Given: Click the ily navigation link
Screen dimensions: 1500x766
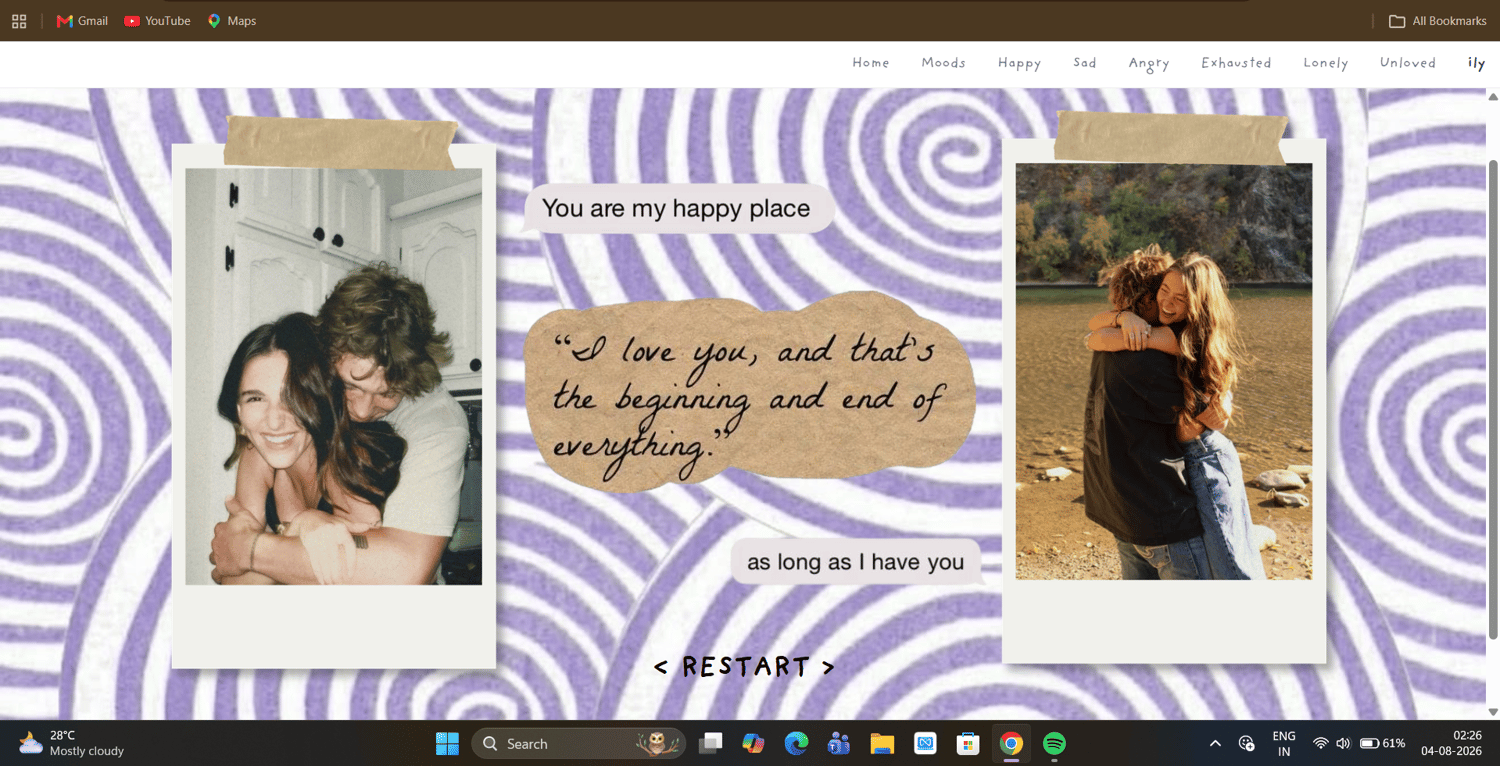Looking at the screenshot, I should tap(1476, 63).
